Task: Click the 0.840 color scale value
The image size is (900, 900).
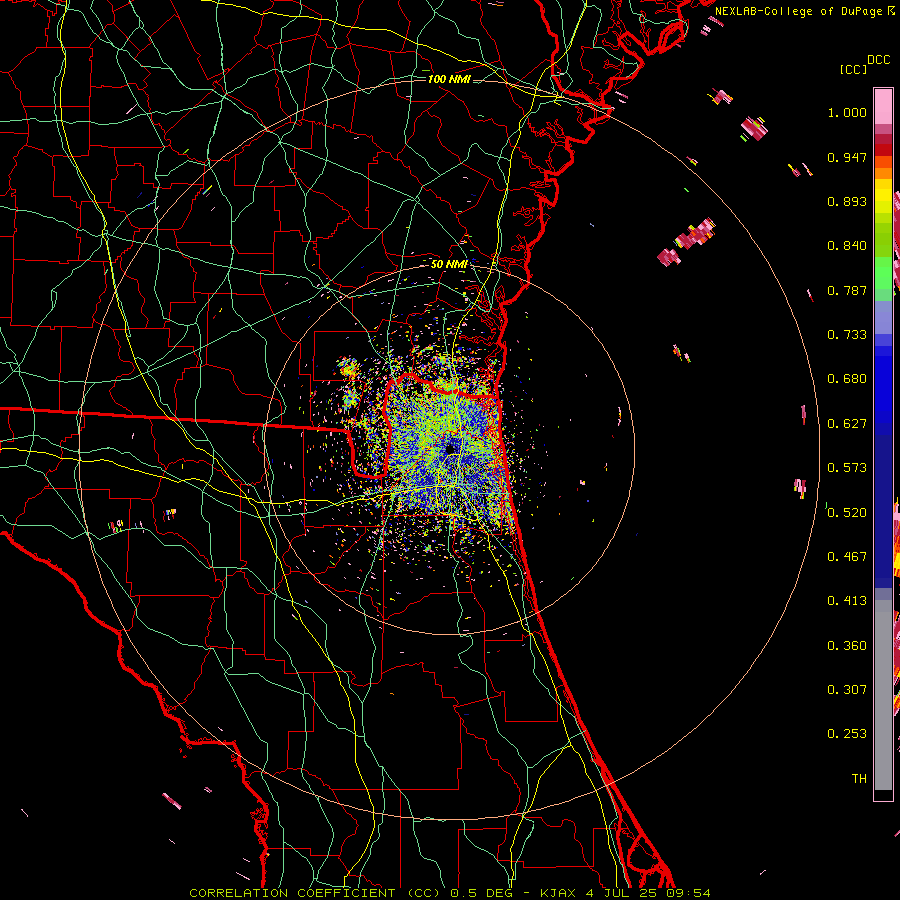Action: point(847,246)
